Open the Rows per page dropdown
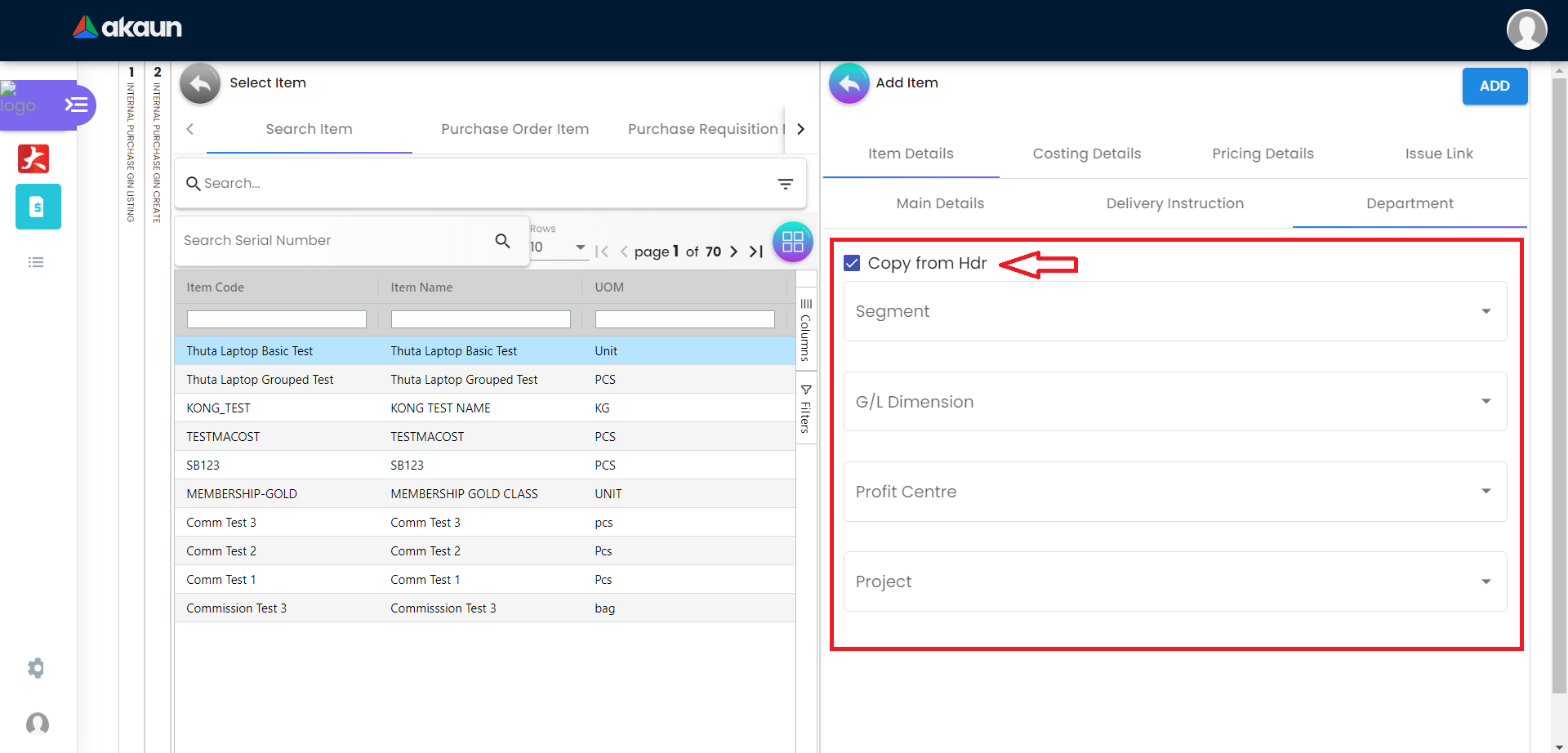The image size is (1568, 753). (559, 247)
